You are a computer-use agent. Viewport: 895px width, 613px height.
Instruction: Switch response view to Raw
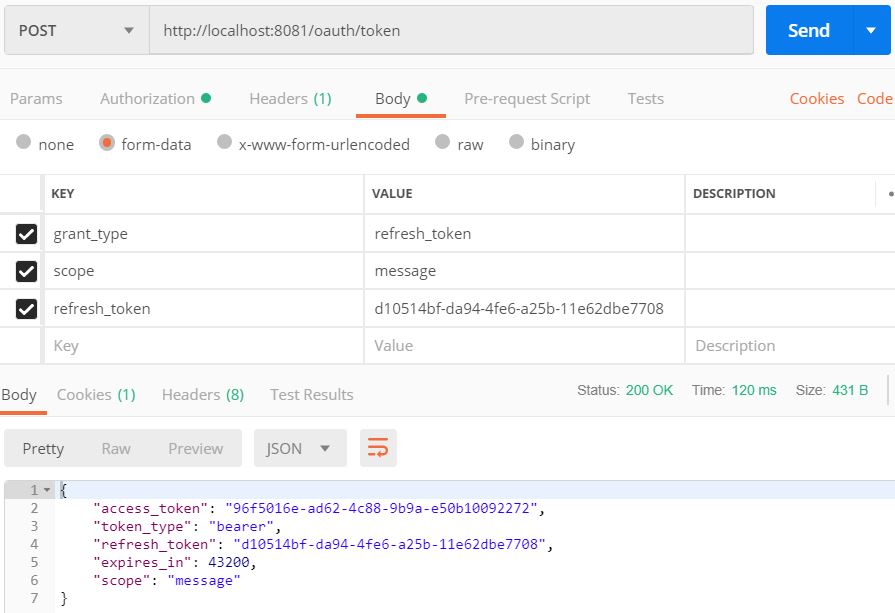[116, 449]
